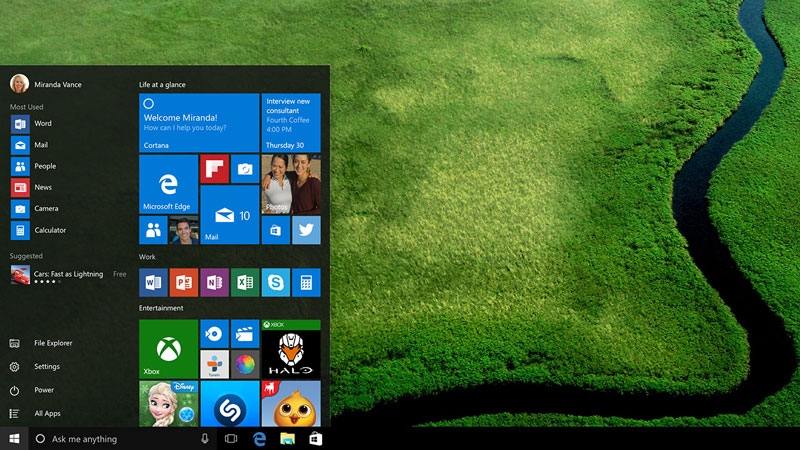This screenshot has height=450, width=800.
Task: Launch Word tile in Work group
Action: coord(153,282)
